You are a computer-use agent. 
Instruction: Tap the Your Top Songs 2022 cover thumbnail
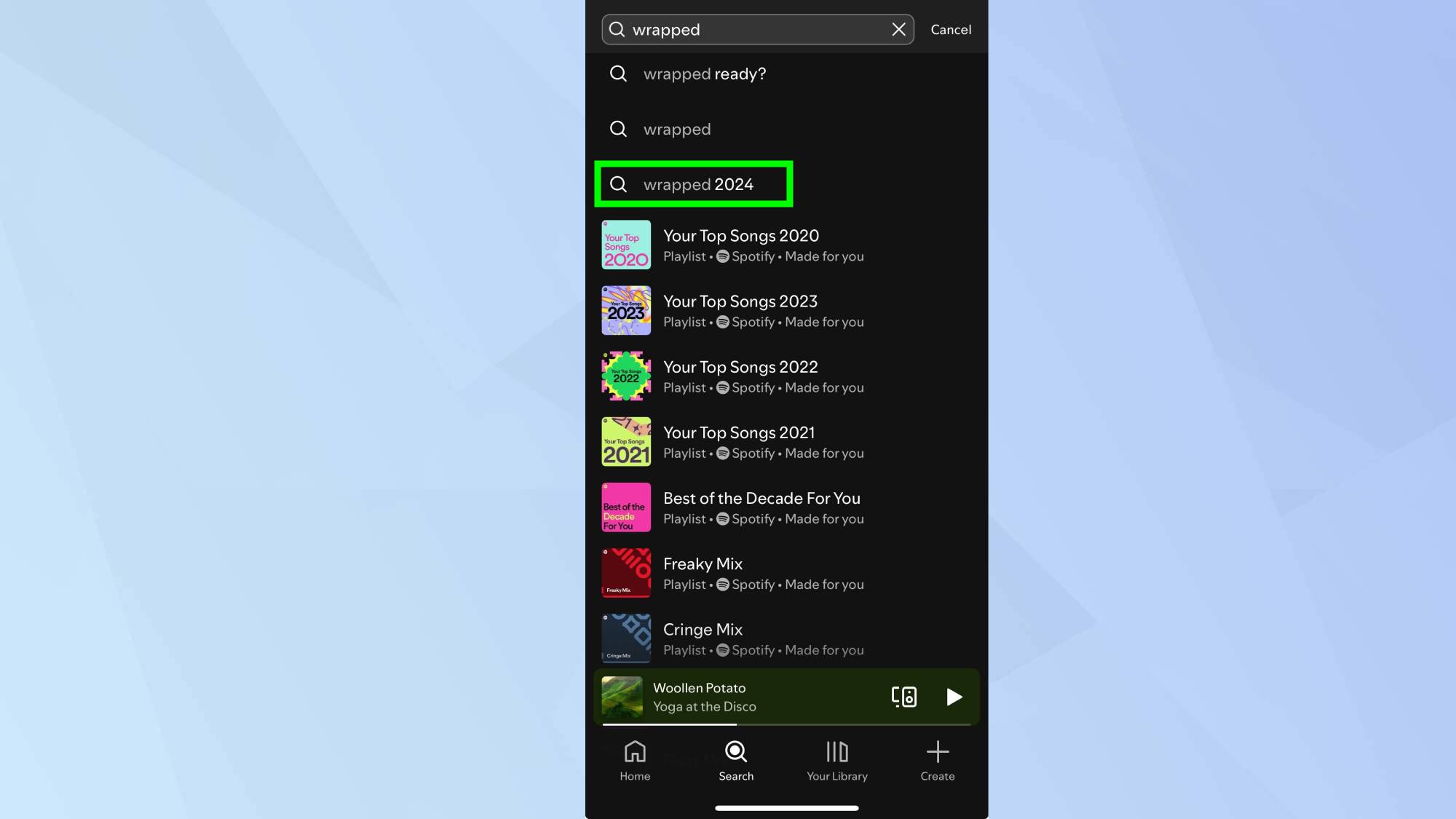[625, 376]
